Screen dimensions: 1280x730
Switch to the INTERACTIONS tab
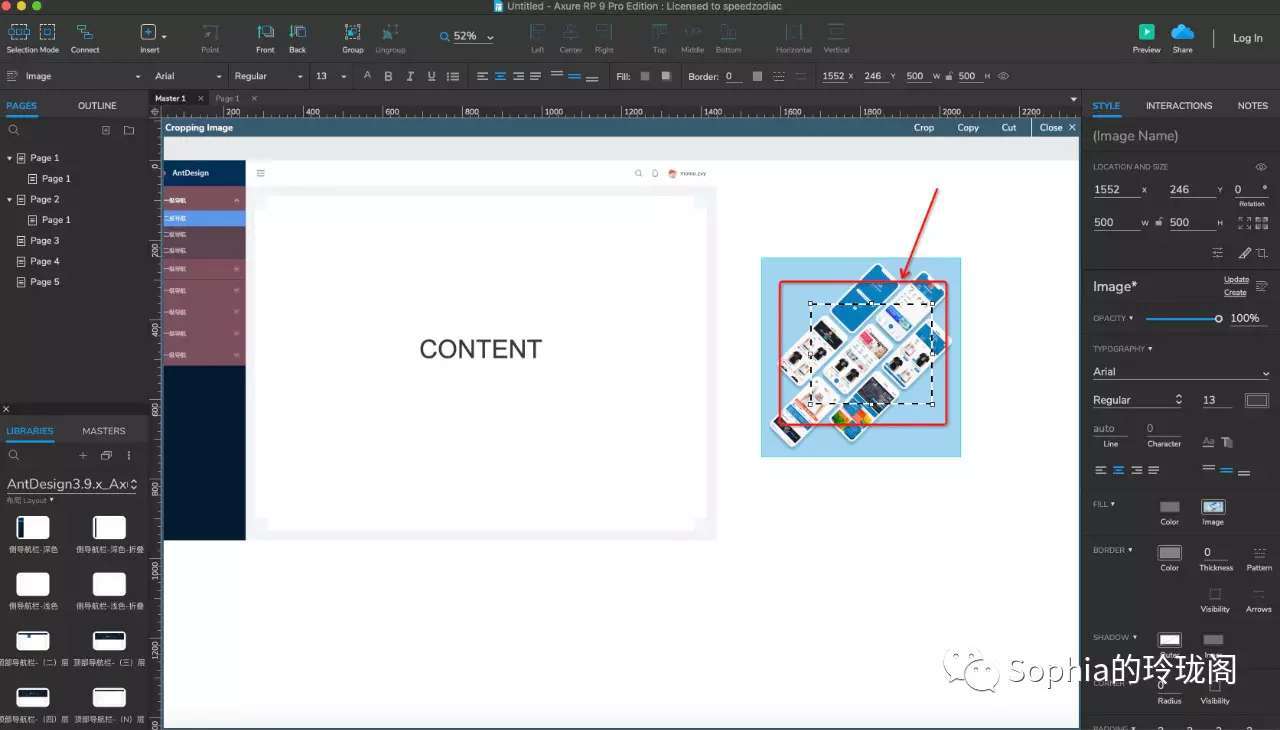1179,105
